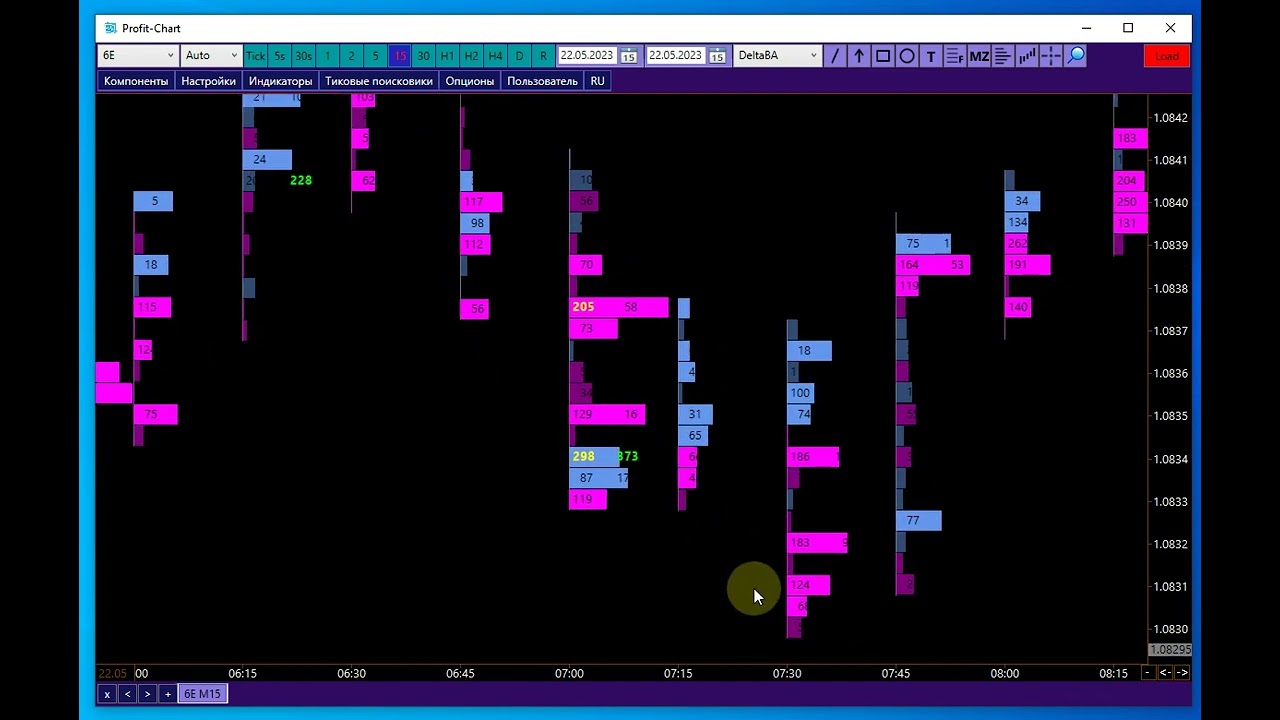This screenshot has height=720, width=1280.
Task: Switch to the H1 timeframe
Action: 447,56
